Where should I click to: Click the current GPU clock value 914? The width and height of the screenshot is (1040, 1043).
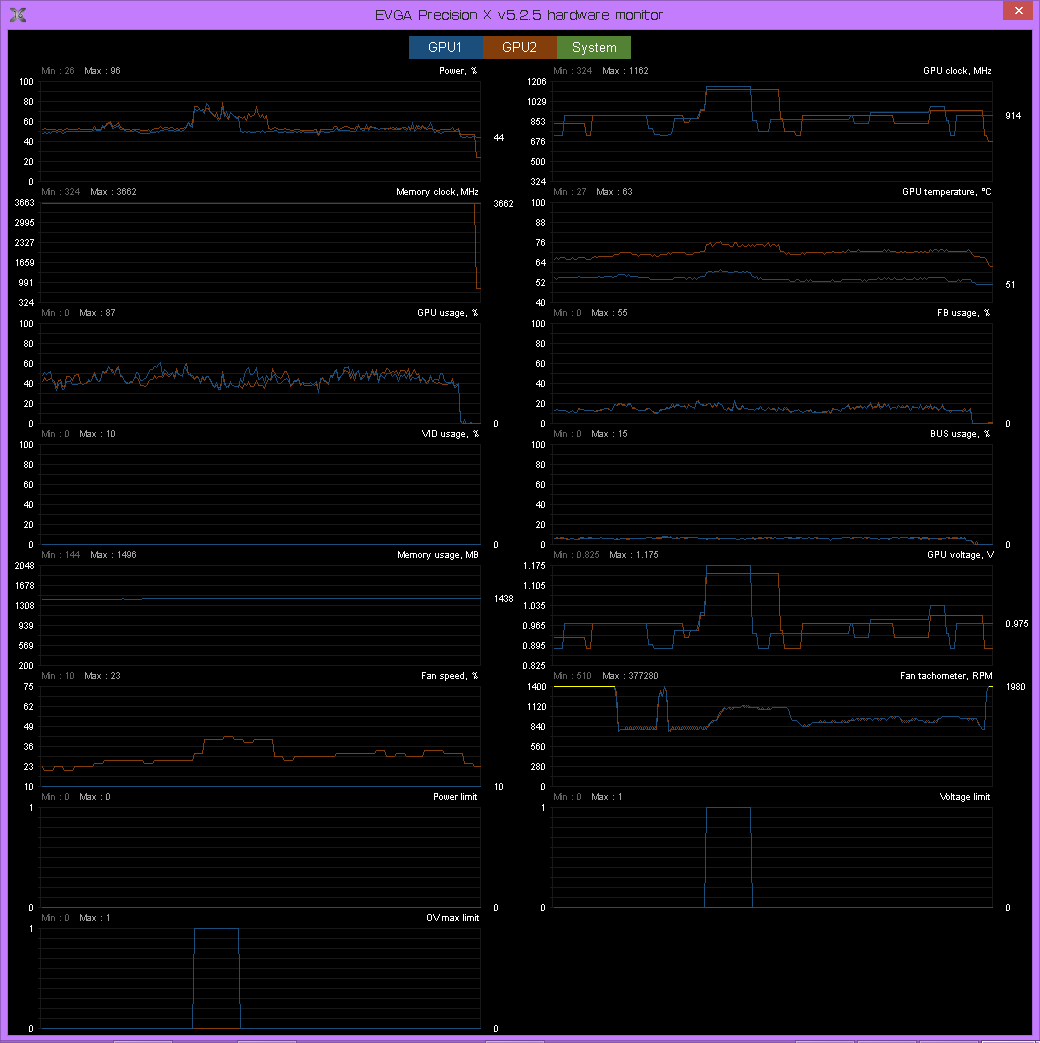(x=1013, y=116)
